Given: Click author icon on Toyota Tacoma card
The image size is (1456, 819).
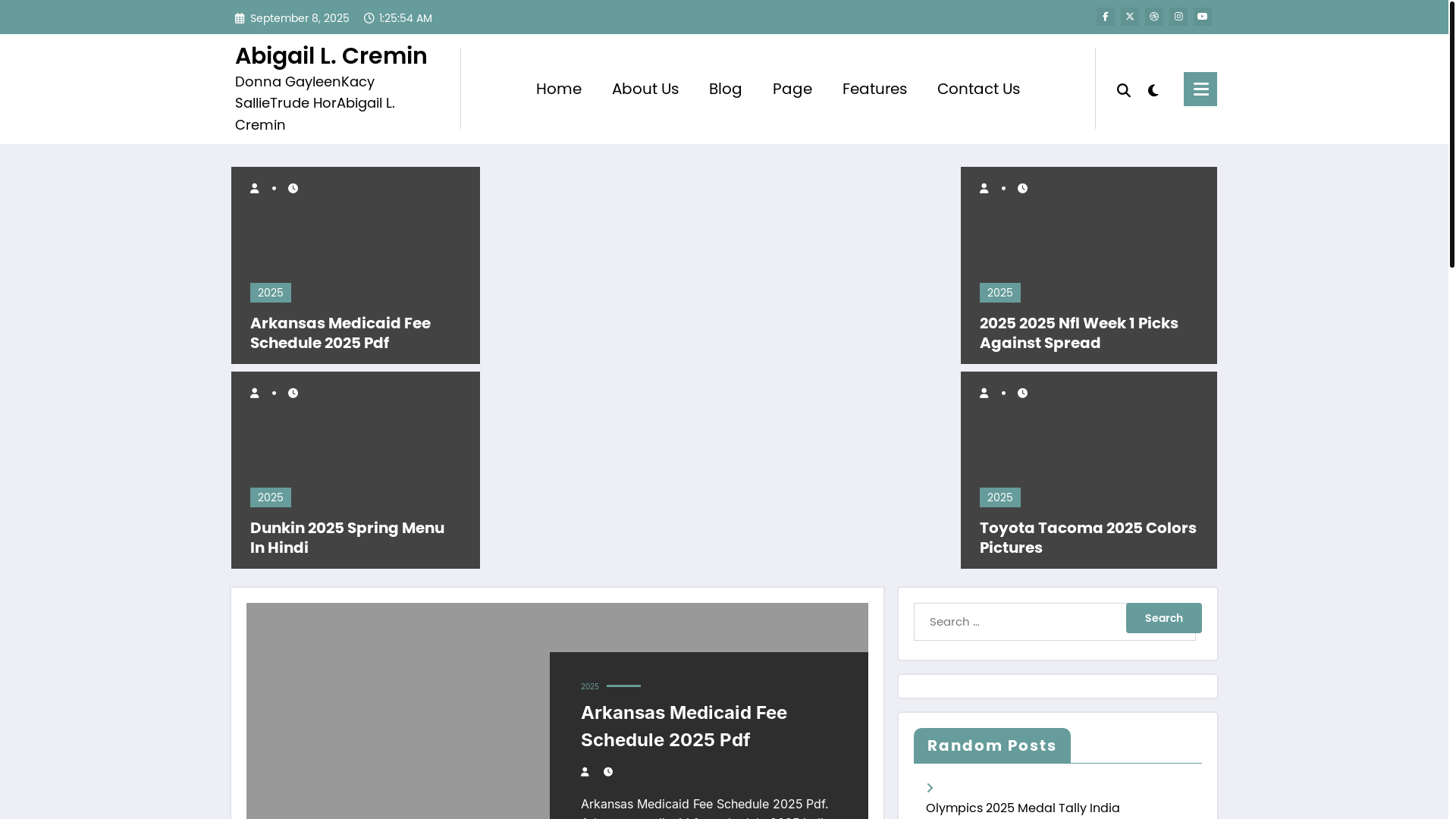Looking at the screenshot, I should click(x=984, y=393).
